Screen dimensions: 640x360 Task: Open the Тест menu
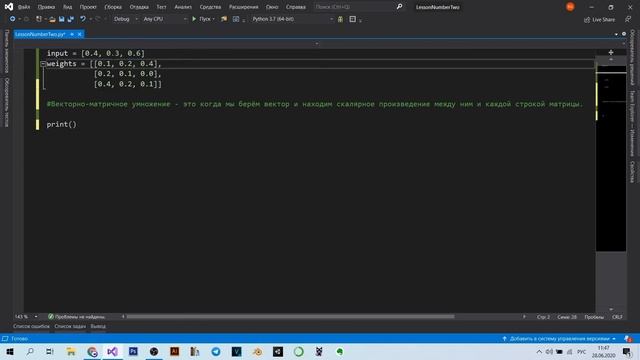162,7
